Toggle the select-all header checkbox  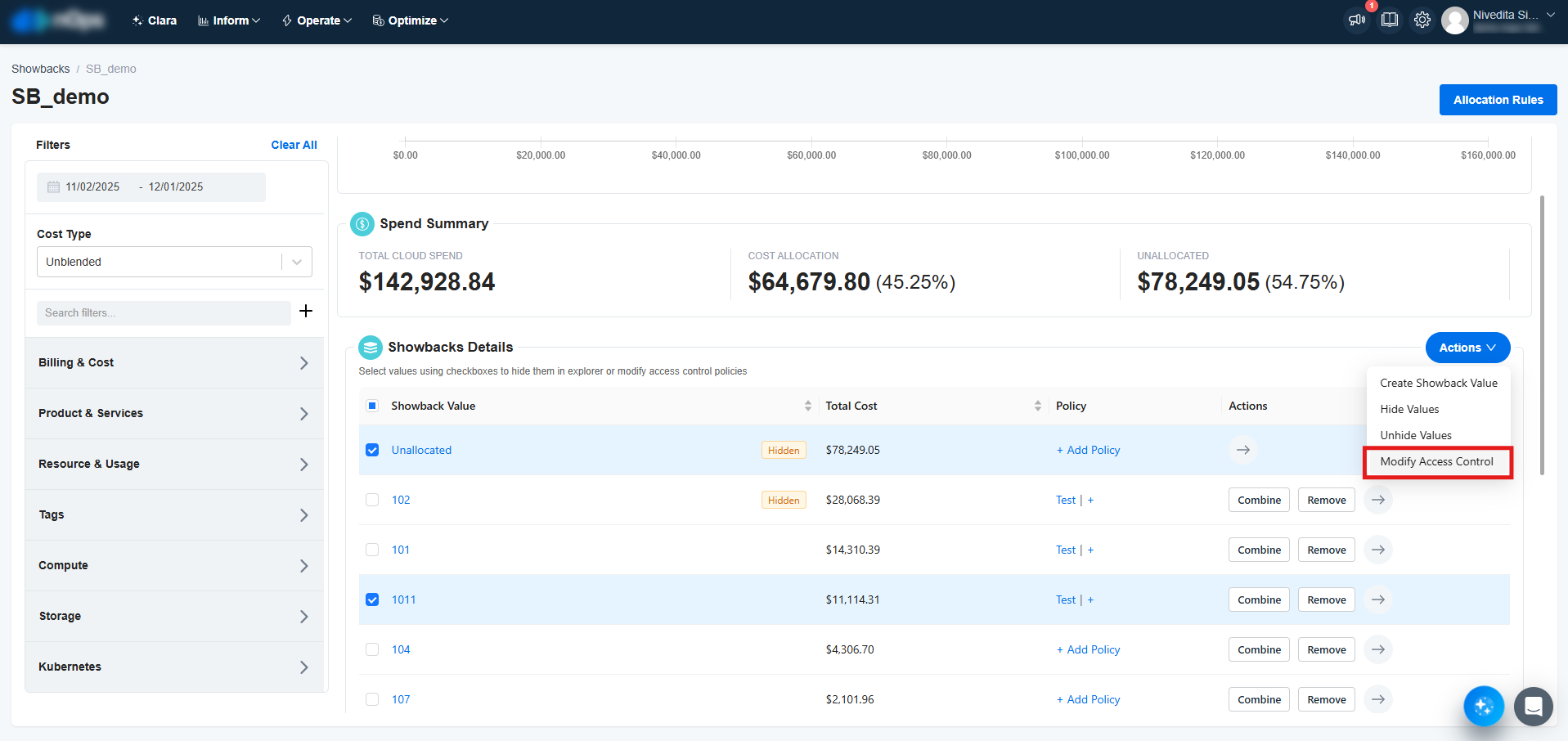click(372, 406)
